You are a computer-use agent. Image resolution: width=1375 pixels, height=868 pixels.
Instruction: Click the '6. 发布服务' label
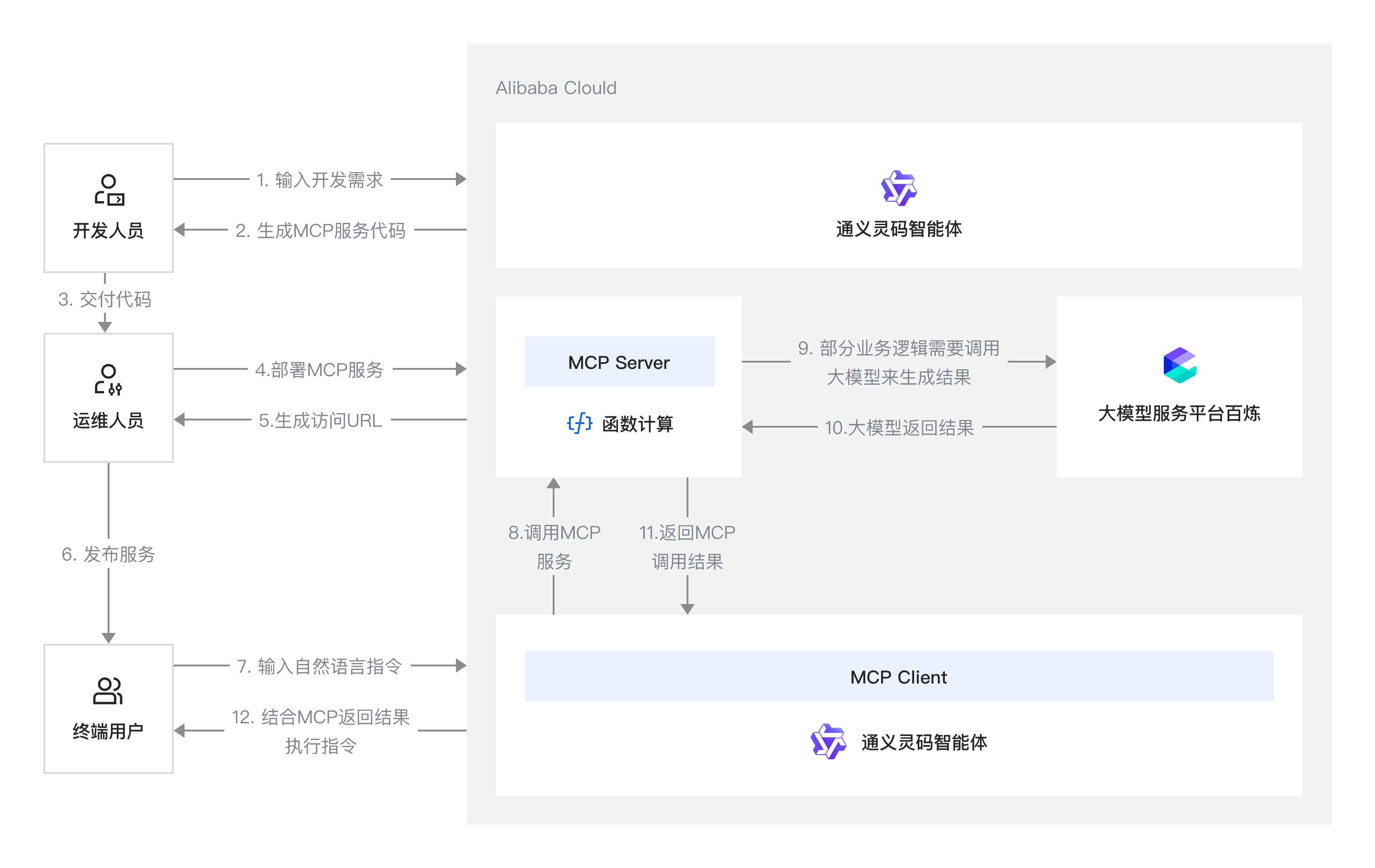click(108, 553)
